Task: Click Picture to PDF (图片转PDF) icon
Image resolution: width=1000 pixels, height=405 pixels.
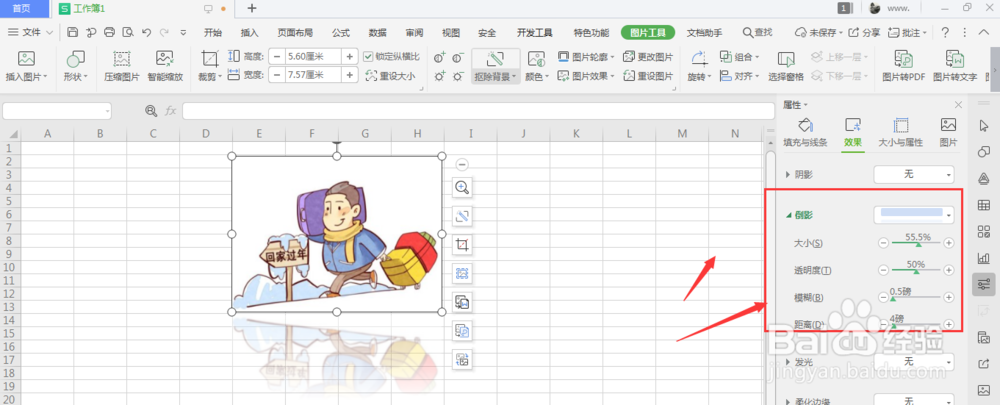Action: click(903, 59)
